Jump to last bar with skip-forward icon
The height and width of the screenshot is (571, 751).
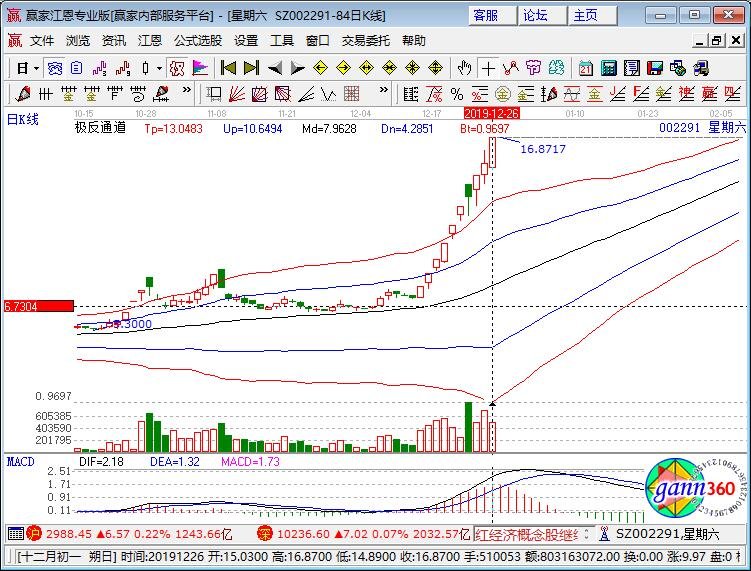tap(251, 68)
